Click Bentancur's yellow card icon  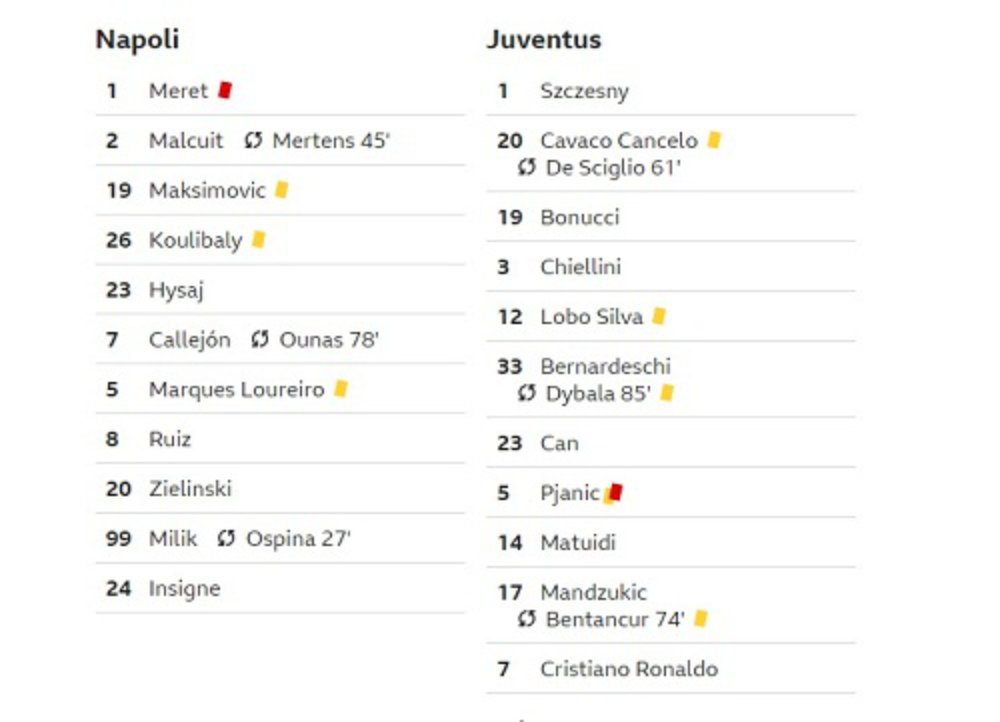click(x=700, y=620)
